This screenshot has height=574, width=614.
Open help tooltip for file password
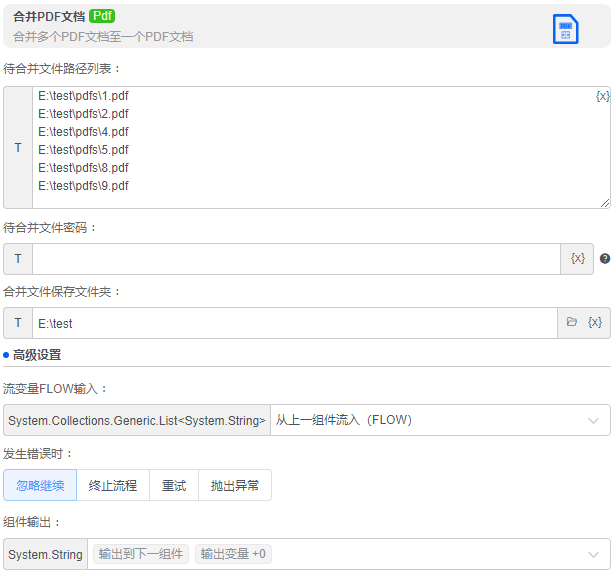coord(604,259)
